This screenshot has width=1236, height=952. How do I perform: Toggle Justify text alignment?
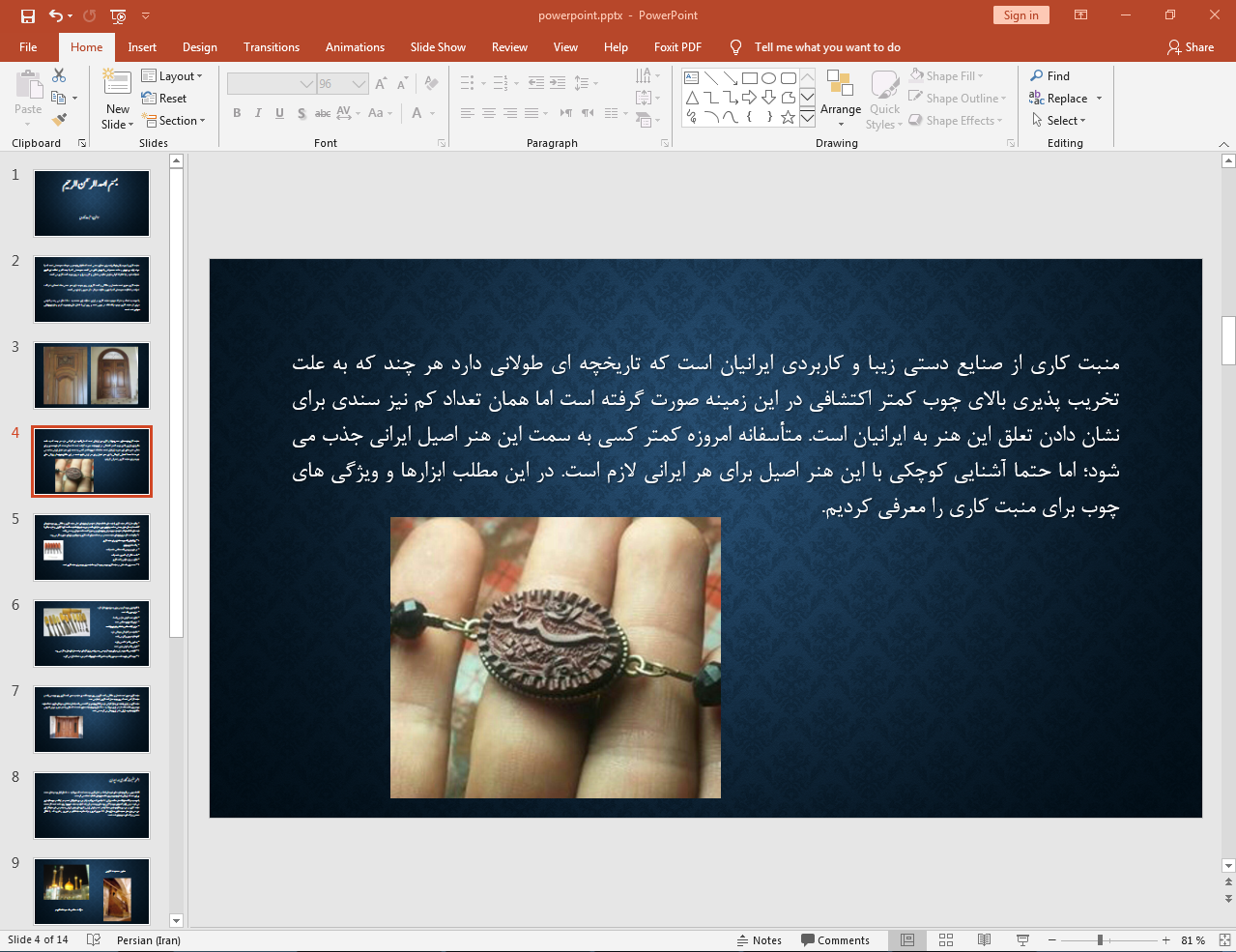(532, 113)
